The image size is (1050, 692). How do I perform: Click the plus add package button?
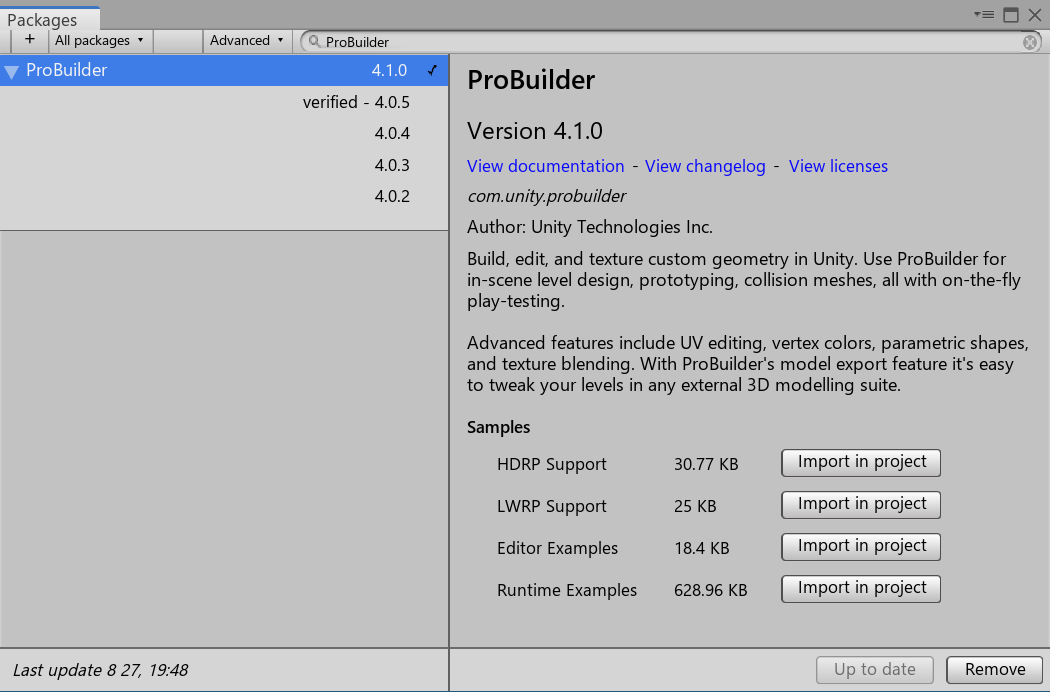pos(29,40)
